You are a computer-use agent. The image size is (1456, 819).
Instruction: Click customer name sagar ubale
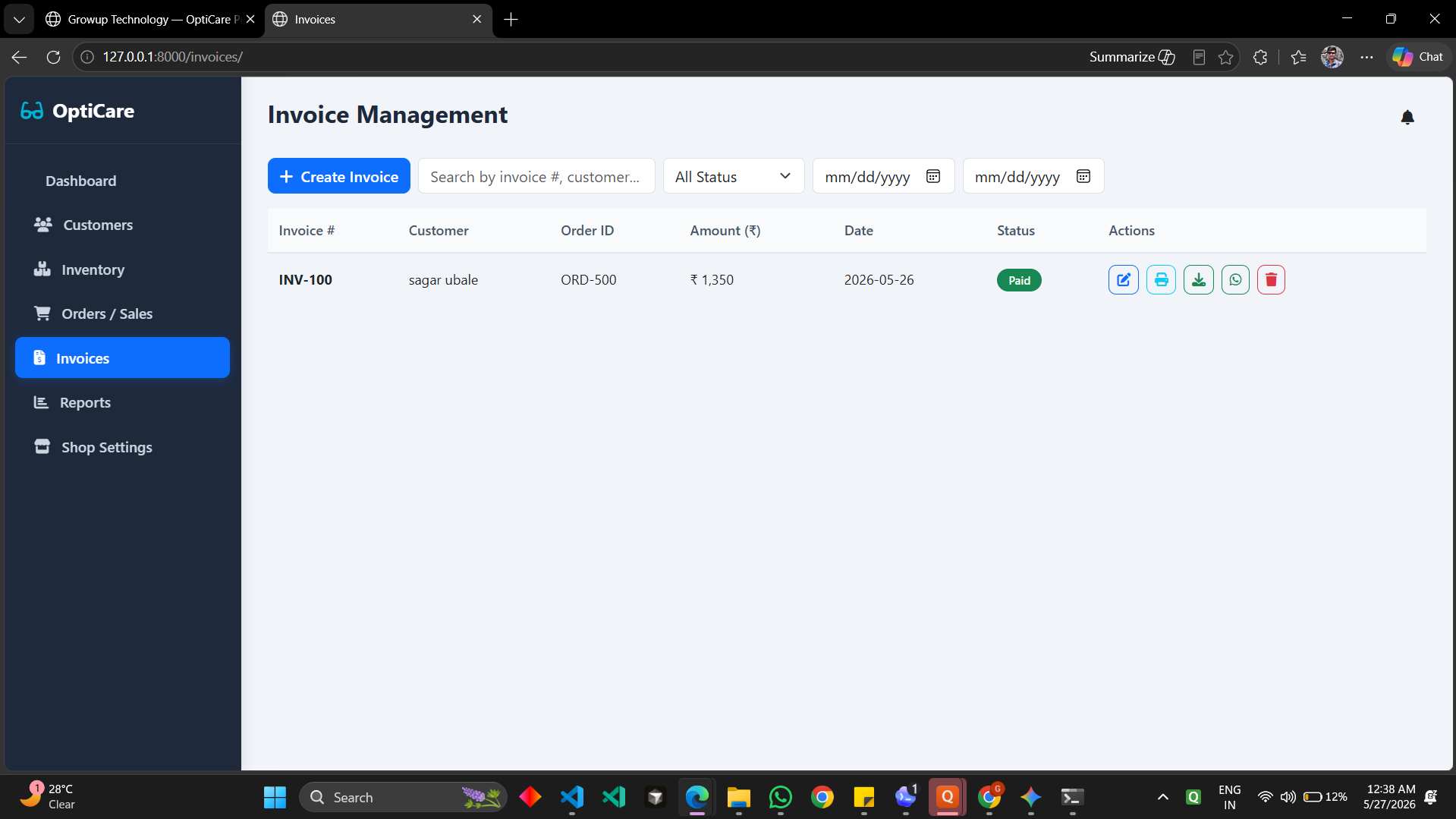click(443, 279)
